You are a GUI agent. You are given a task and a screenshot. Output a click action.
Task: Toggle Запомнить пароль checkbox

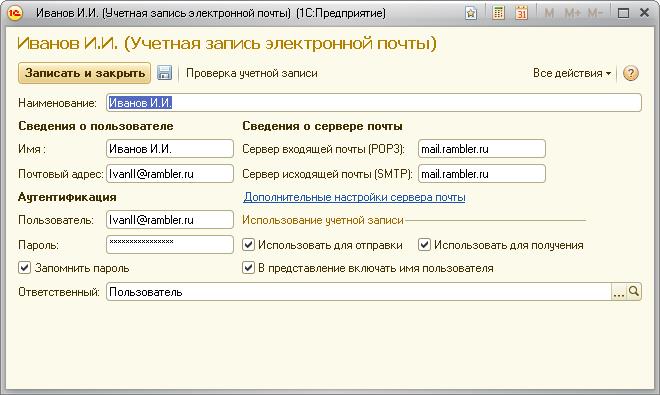pyautogui.click(x=24, y=268)
